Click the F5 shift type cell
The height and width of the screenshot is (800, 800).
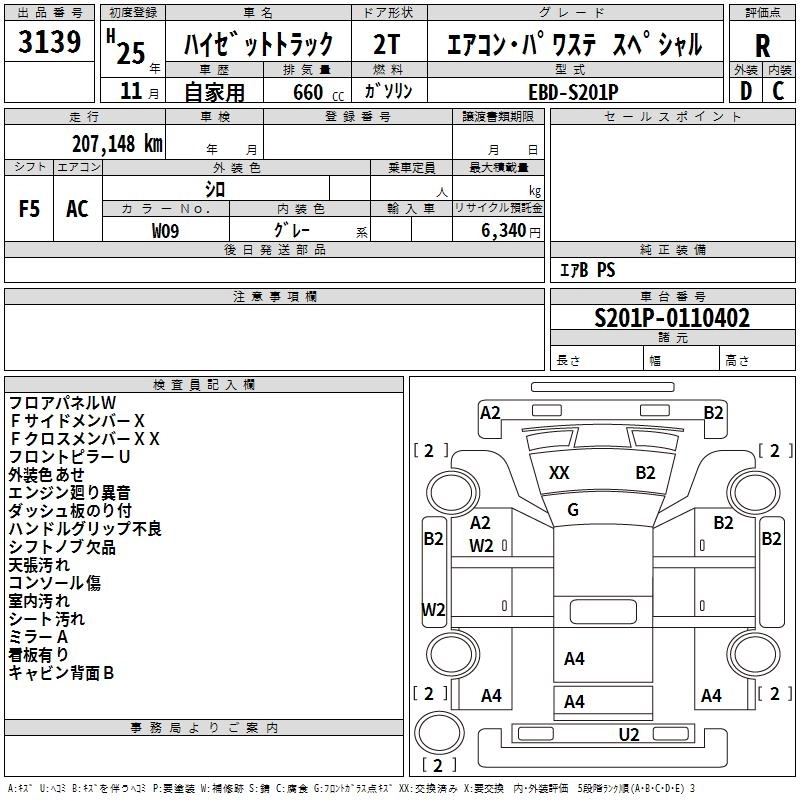coord(30,208)
